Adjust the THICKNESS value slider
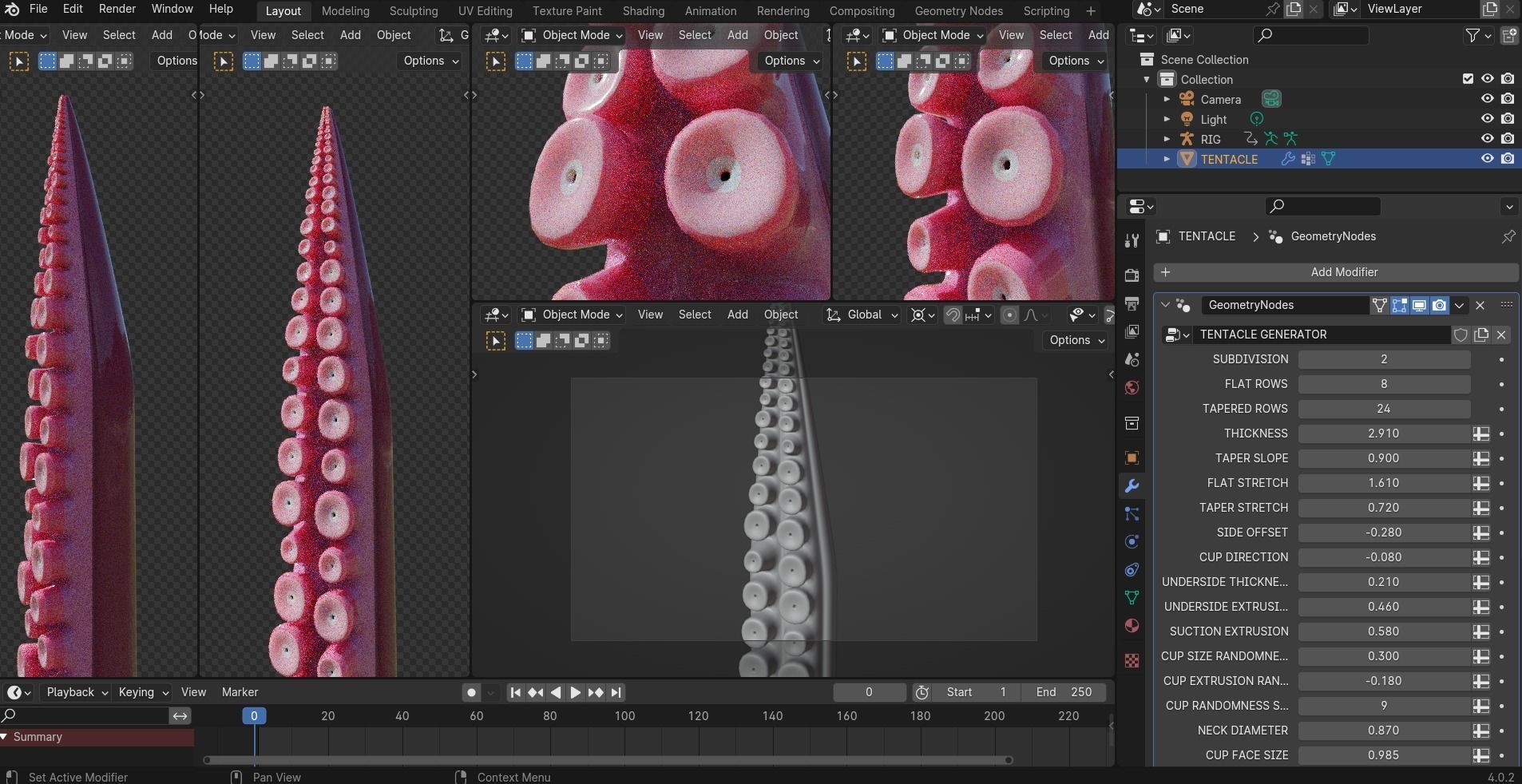The image size is (1522, 784). 1384,434
